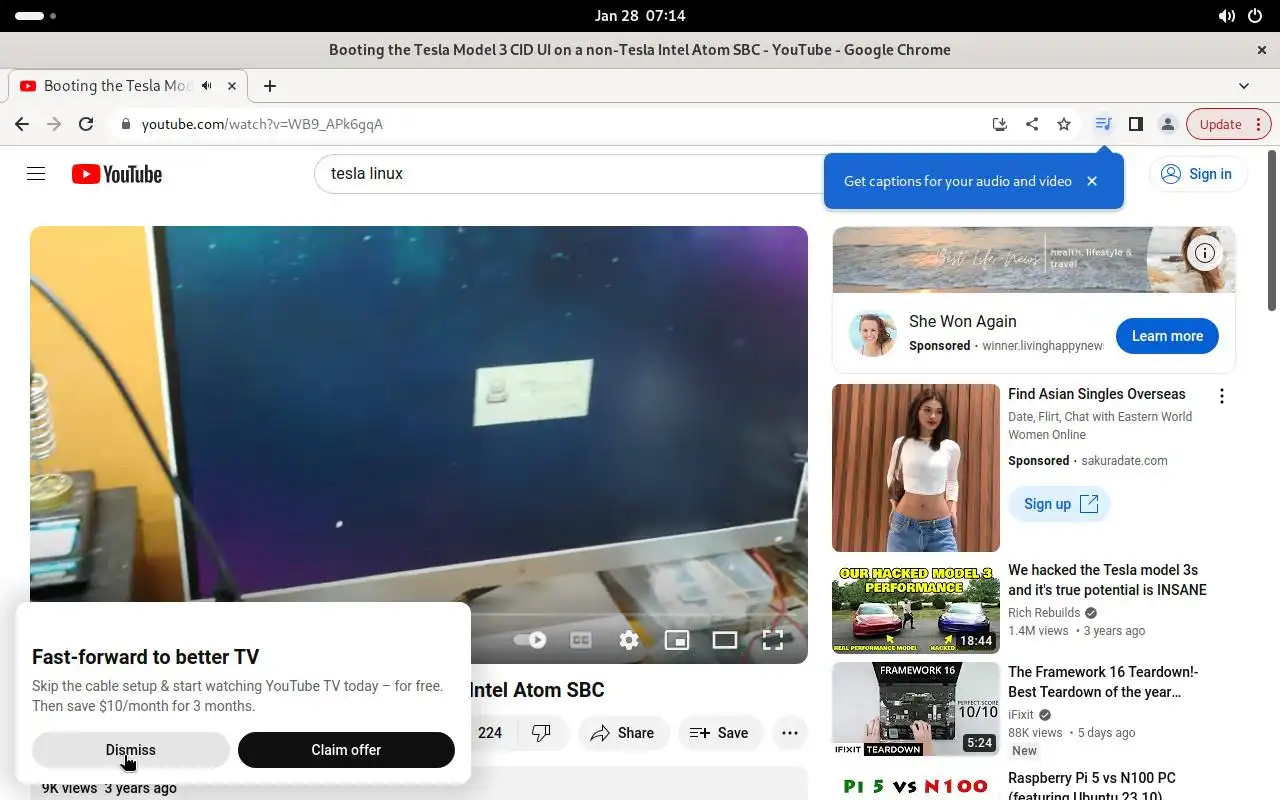Open 'The Framework 16 Teardown!' title

pos(1103,682)
